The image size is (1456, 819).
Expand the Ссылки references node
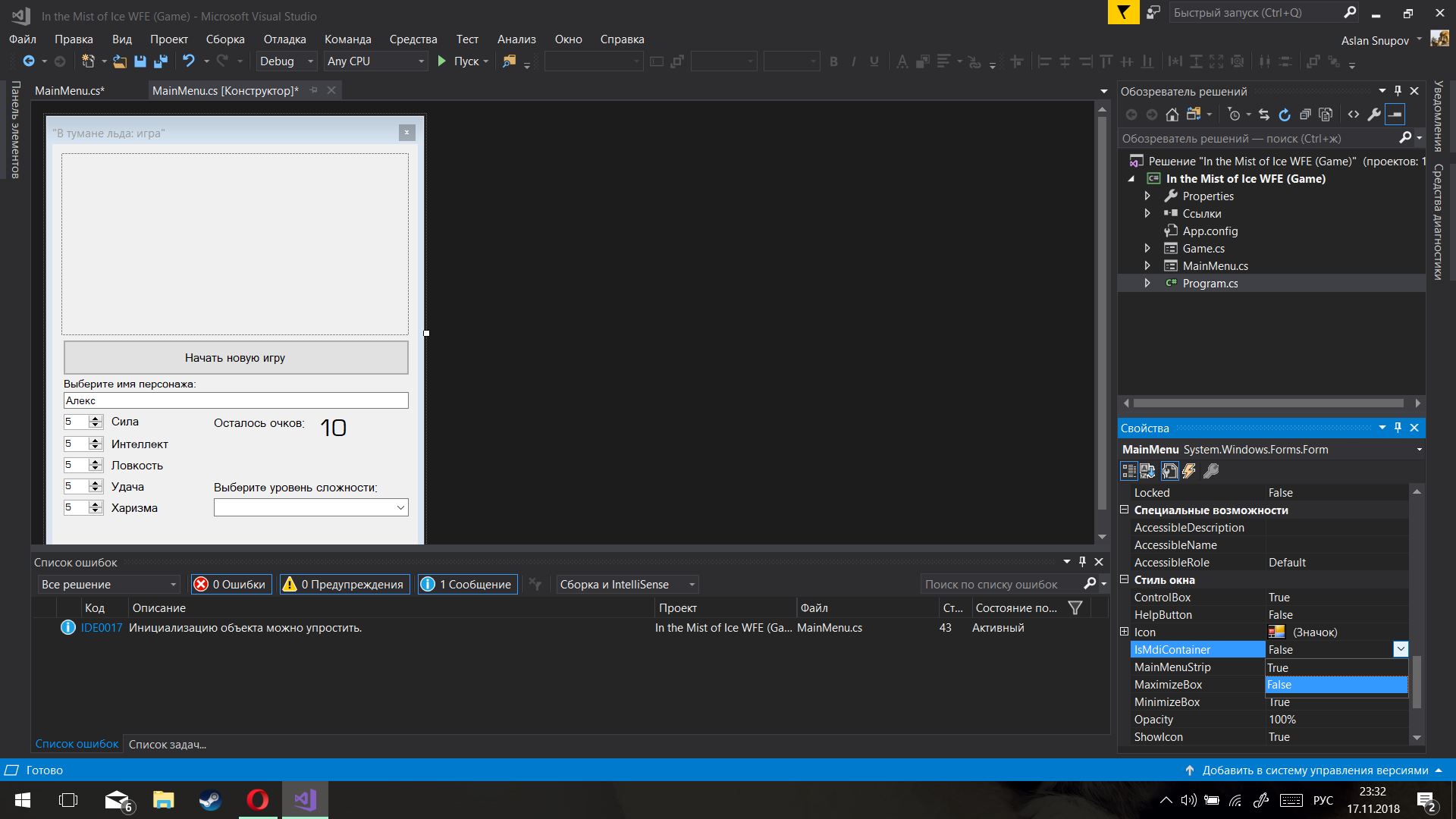click(1147, 213)
